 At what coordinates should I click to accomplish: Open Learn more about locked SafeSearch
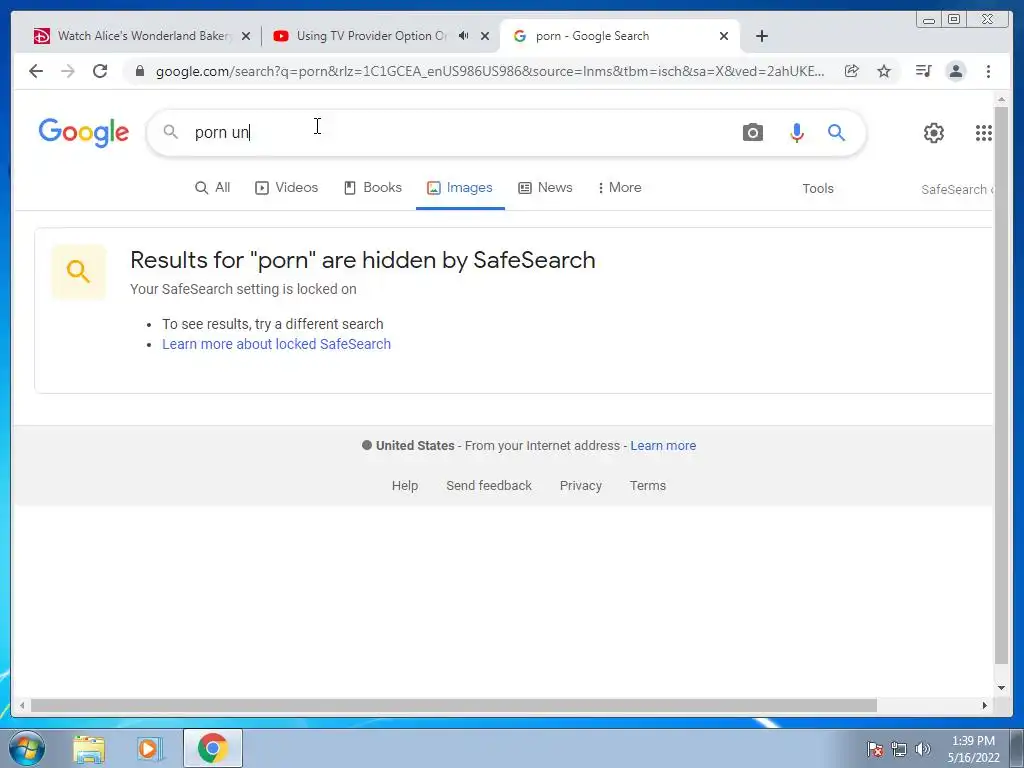point(276,344)
